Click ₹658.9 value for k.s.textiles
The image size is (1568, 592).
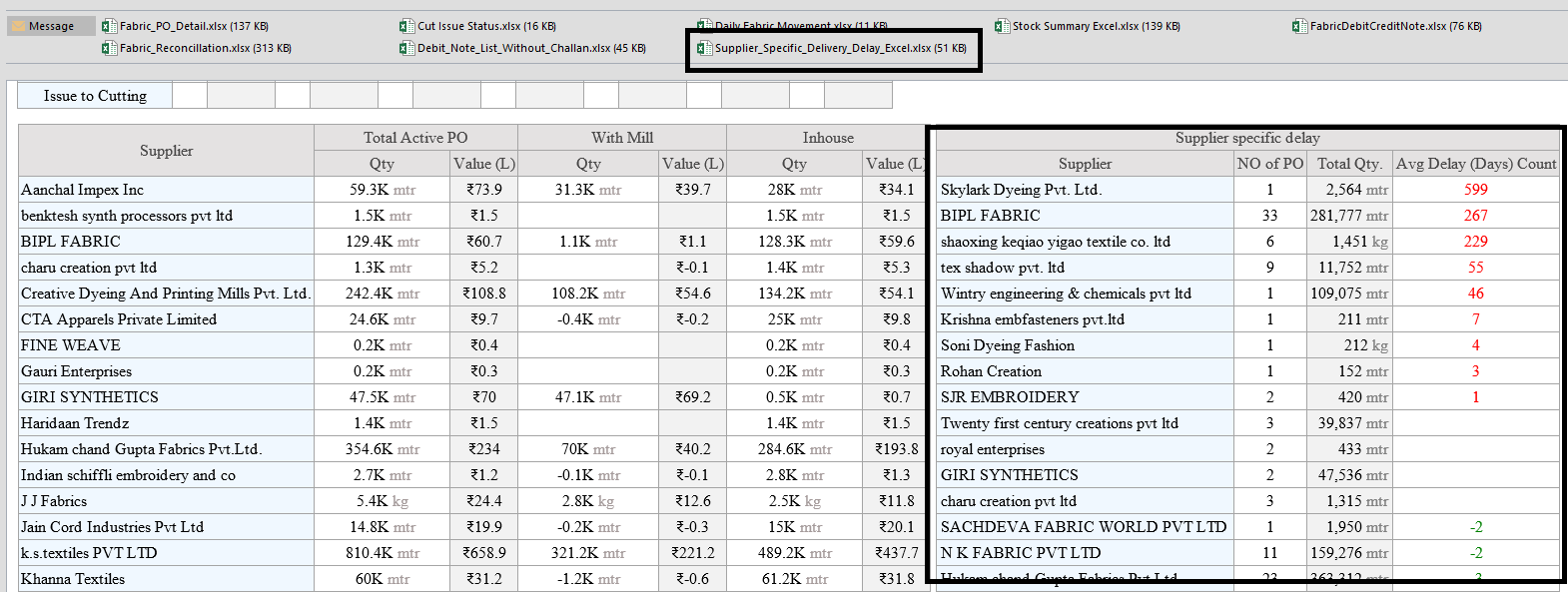pos(484,553)
